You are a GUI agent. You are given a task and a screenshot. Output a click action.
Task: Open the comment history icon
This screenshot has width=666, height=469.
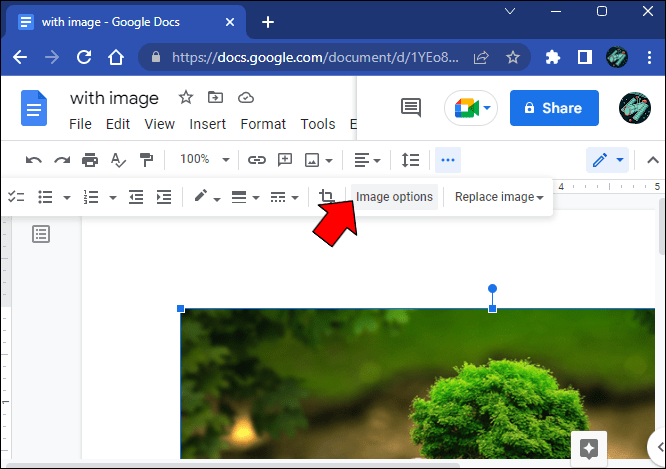click(x=411, y=107)
